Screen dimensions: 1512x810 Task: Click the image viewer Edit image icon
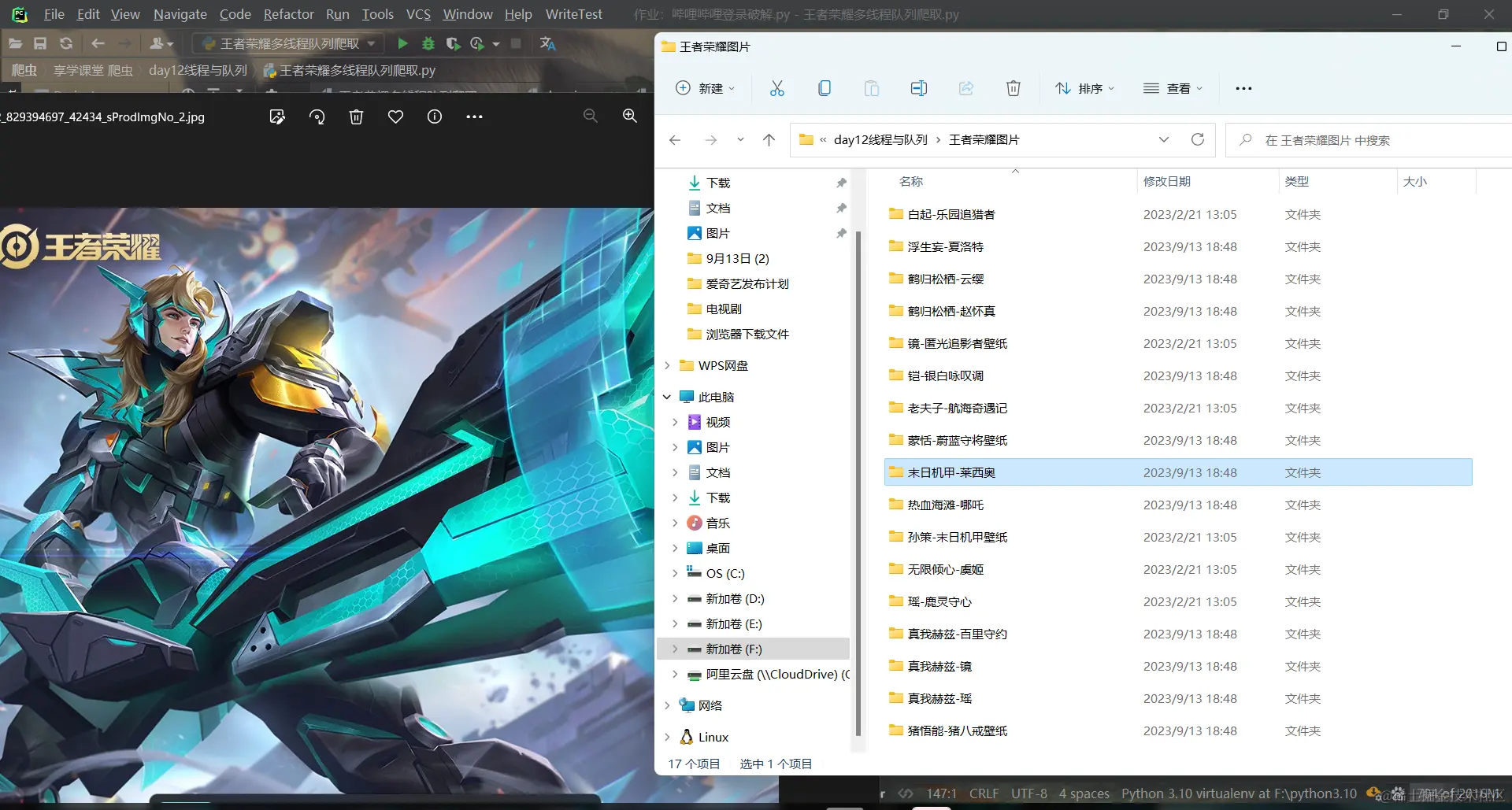pyautogui.click(x=277, y=117)
